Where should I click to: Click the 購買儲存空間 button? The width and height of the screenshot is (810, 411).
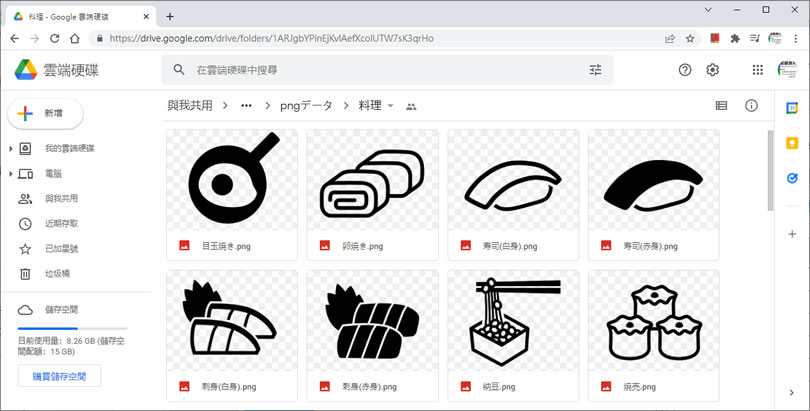pos(59,377)
